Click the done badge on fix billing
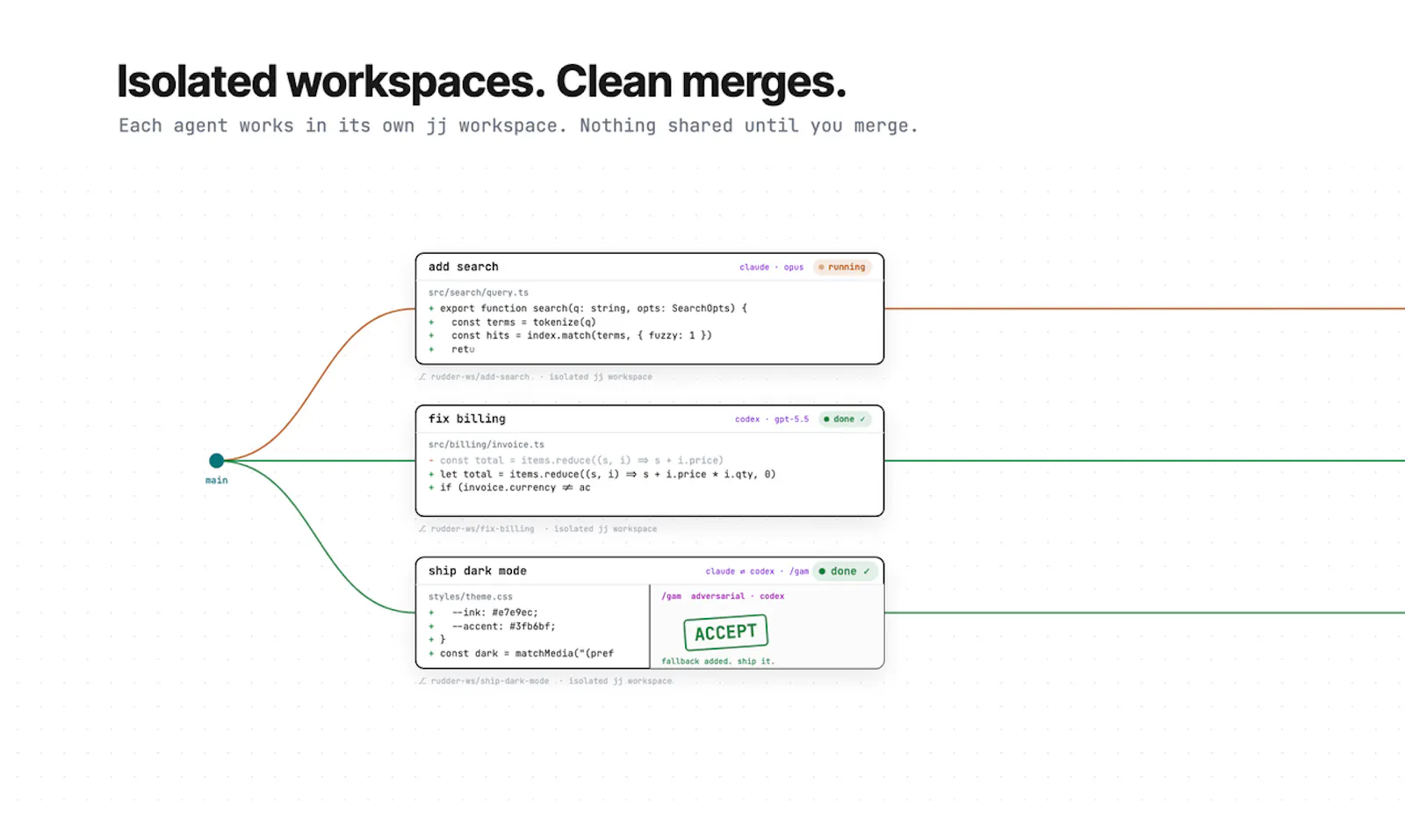 tap(845, 419)
